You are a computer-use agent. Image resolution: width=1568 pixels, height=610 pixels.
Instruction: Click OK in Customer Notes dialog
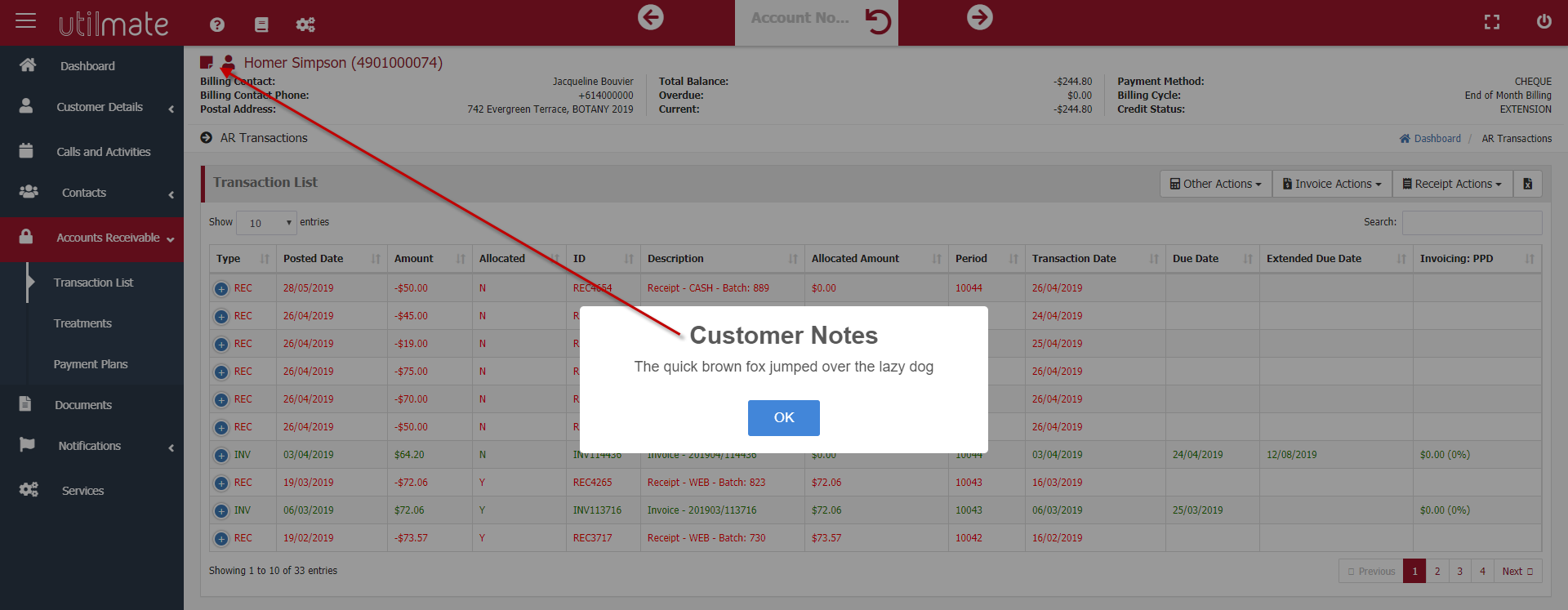click(783, 417)
